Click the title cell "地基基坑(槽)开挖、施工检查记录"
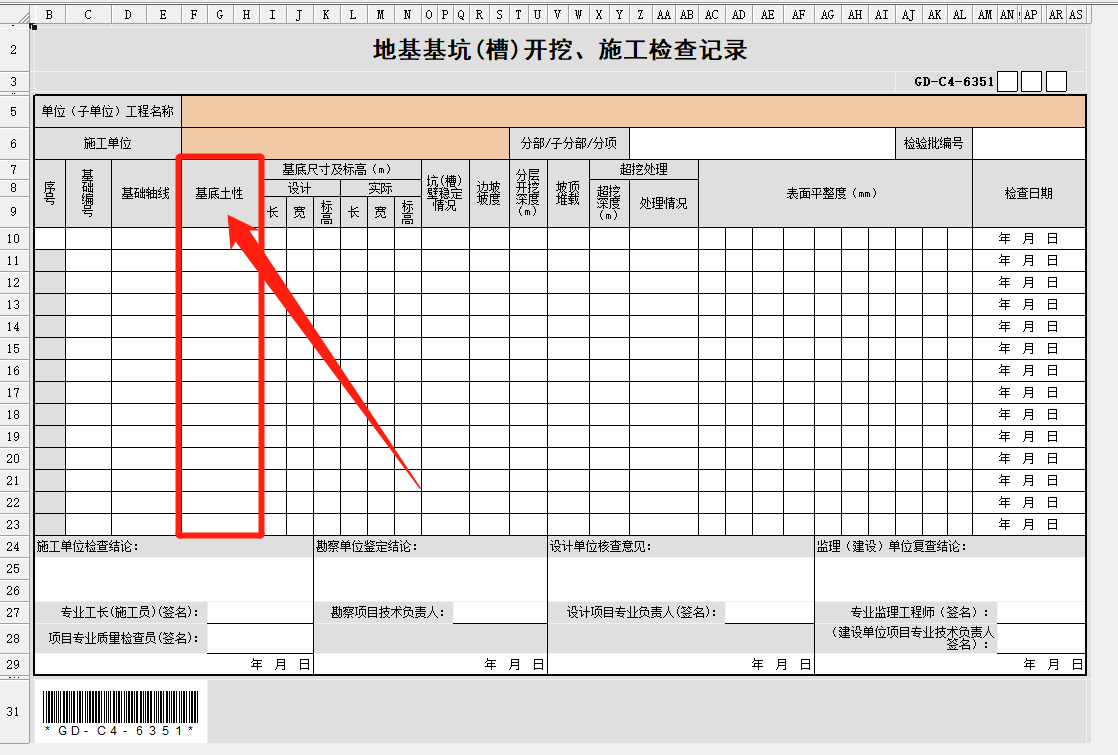Viewport: 1118px width, 755px height. pyautogui.click(x=560, y=50)
